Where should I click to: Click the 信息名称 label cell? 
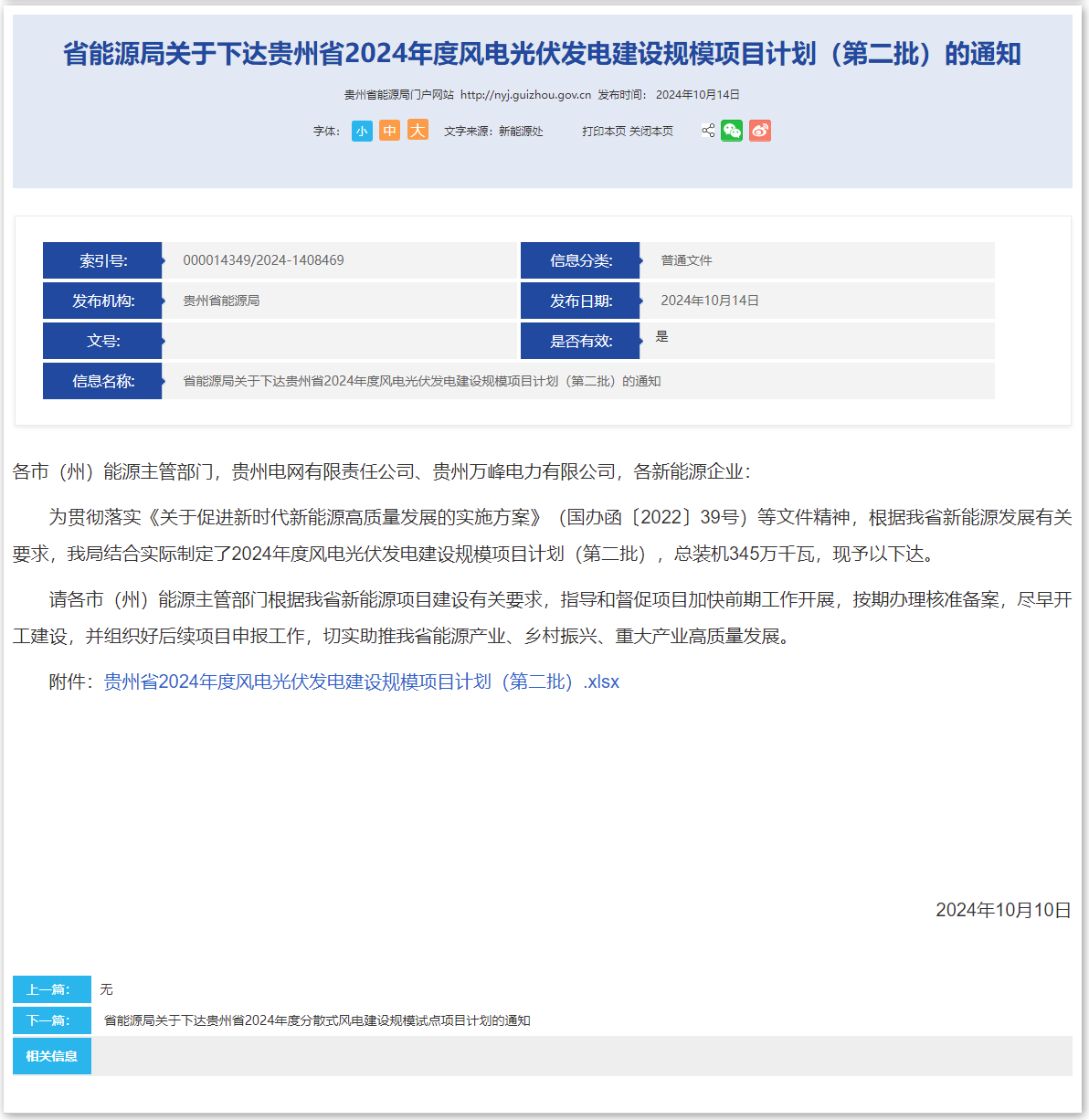coord(102,381)
